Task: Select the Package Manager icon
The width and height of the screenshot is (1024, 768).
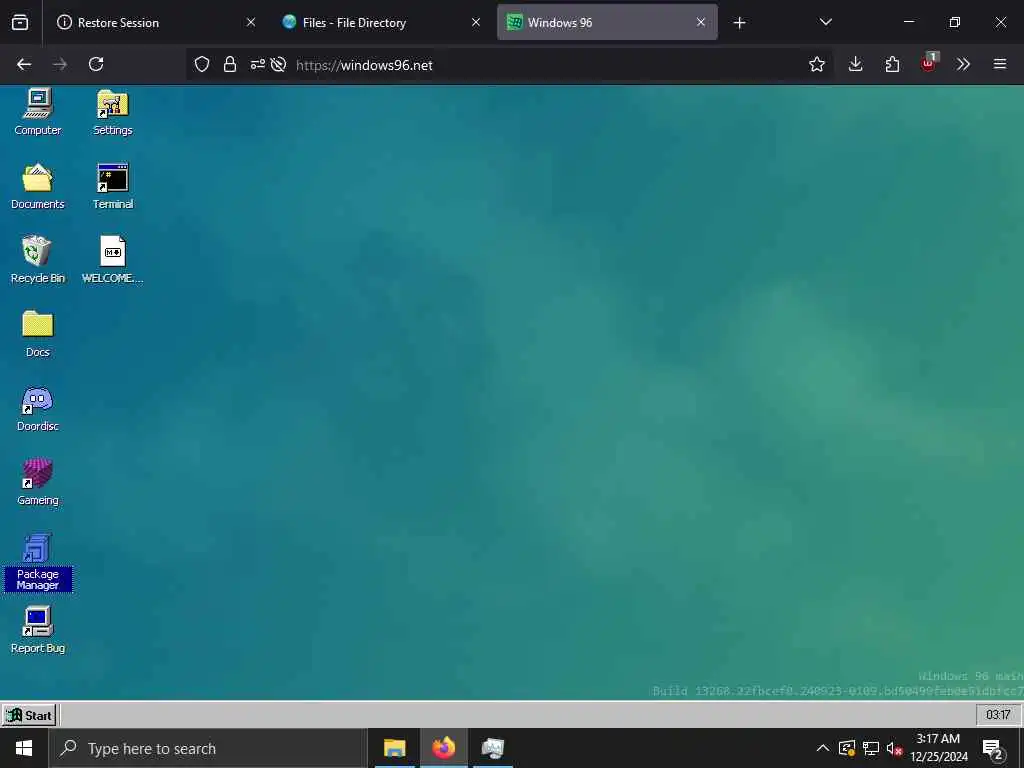Action: click(x=37, y=562)
